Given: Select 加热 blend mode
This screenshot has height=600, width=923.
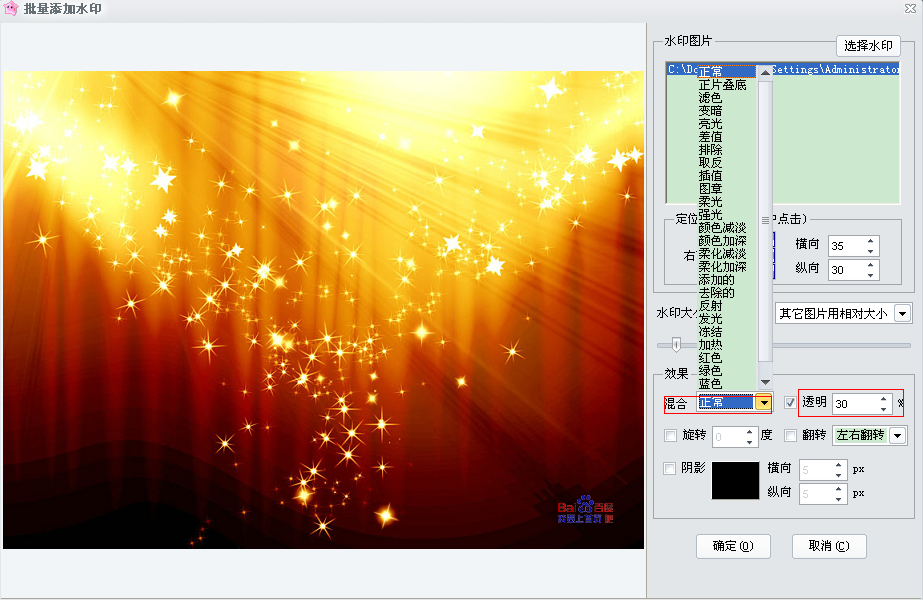Looking at the screenshot, I should click(x=710, y=344).
